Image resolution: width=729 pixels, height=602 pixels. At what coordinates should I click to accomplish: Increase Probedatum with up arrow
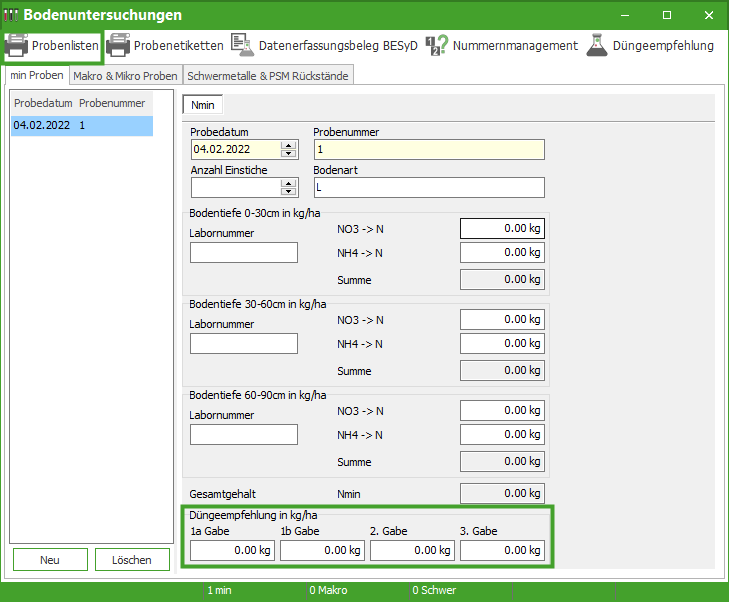pyautogui.click(x=289, y=146)
